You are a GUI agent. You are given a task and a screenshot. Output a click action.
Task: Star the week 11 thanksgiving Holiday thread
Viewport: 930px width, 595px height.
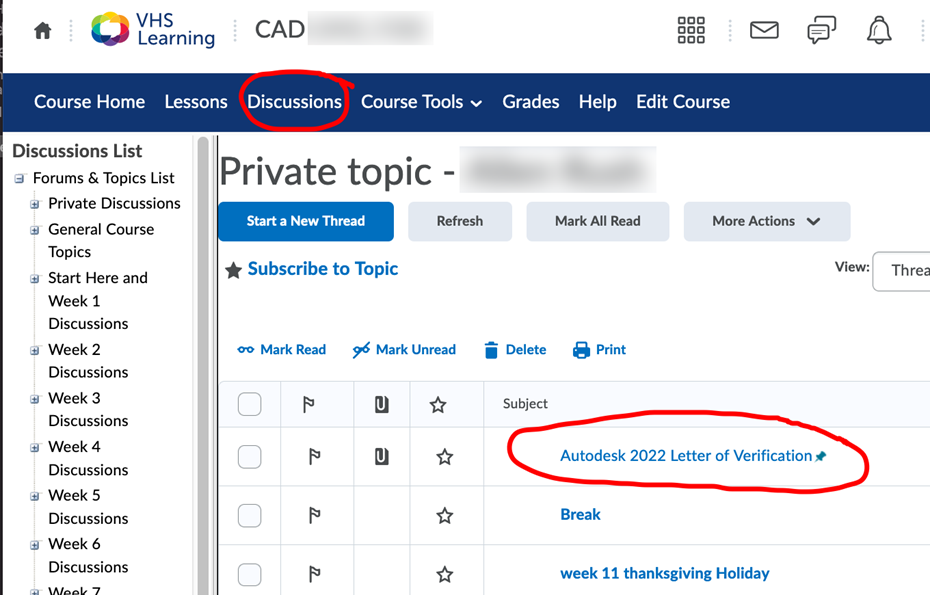click(445, 573)
